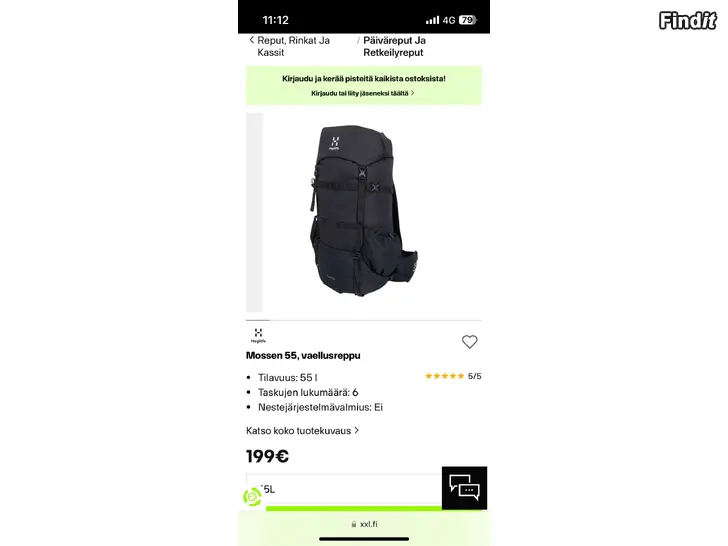Open the five-star rating reviews
Image resolution: width=728 pixels, height=546 pixels.
coord(453,376)
